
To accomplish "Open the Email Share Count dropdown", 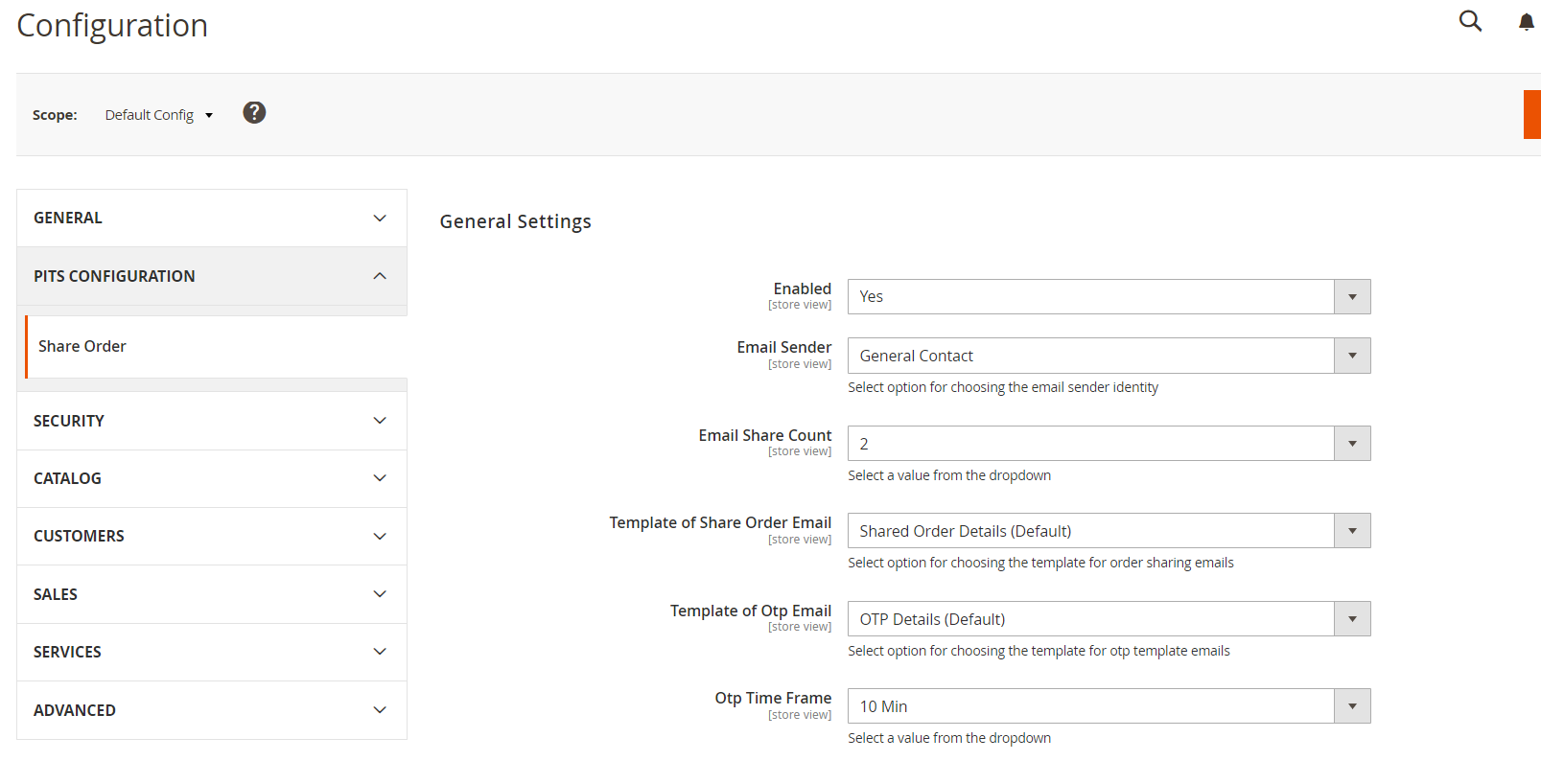I will (1109, 444).
